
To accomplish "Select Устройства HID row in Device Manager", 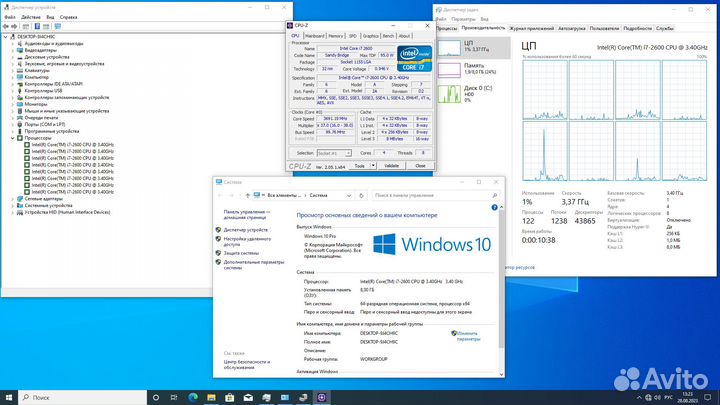I will 67,213.
